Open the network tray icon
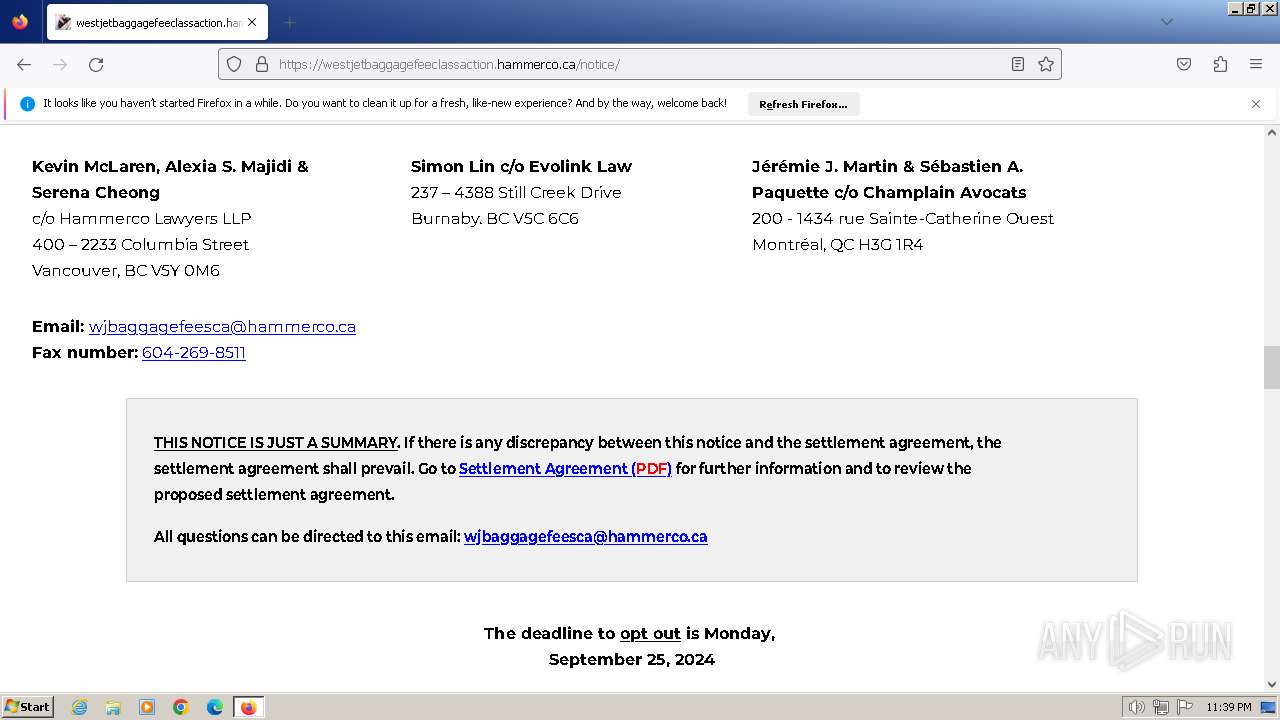 point(1161,707)
